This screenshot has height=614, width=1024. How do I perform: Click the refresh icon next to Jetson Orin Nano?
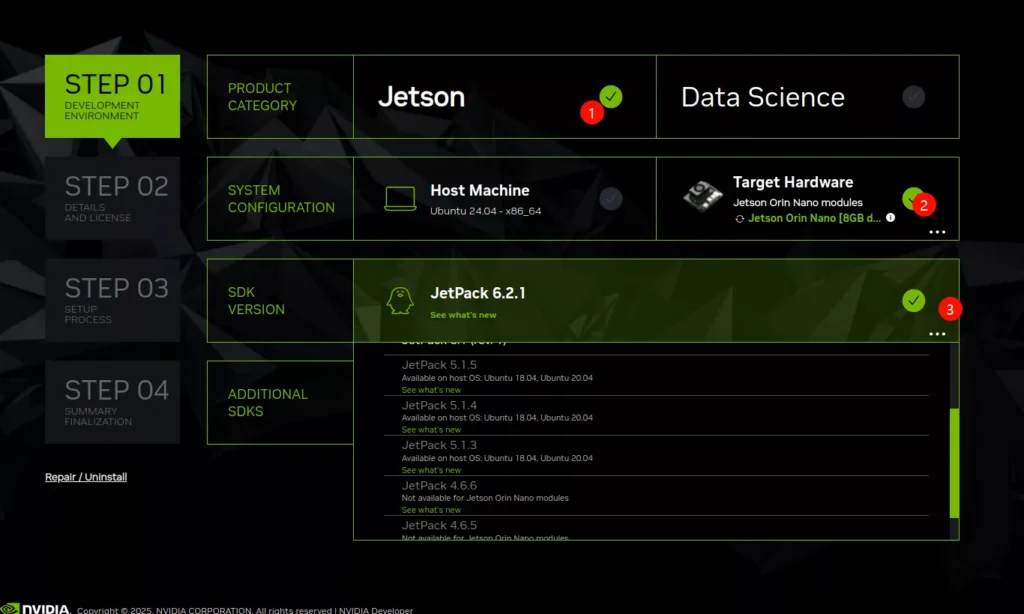[739, 218]
